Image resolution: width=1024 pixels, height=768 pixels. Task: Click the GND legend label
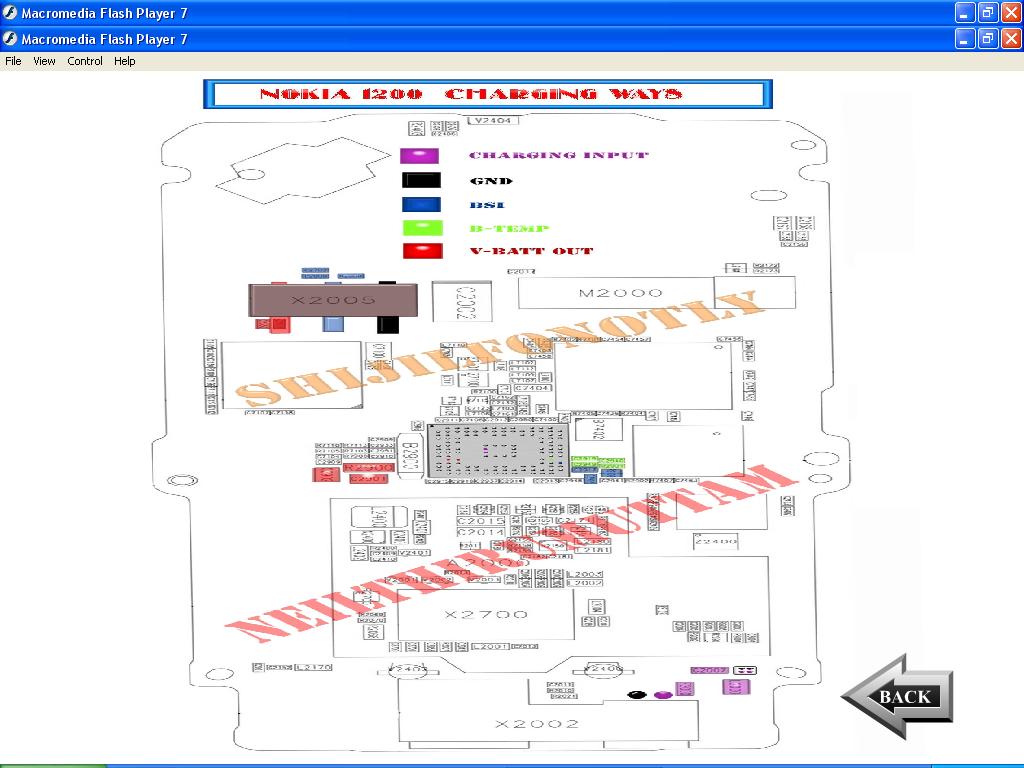pos(491,181)
